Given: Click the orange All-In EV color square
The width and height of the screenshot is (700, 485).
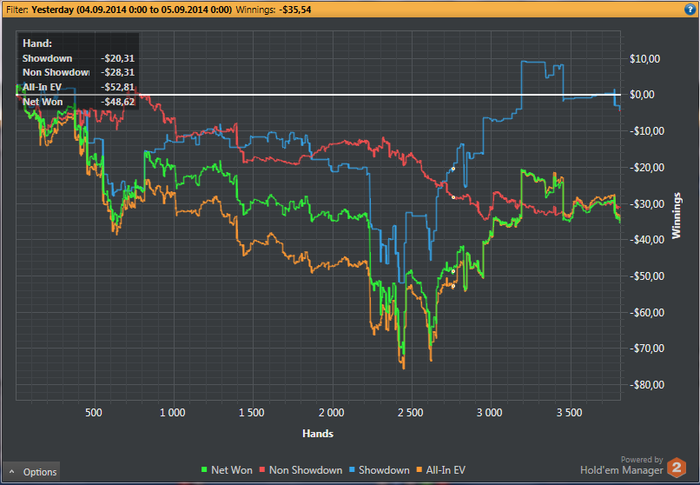Looking at the screenshot, I should pos(419,470).
